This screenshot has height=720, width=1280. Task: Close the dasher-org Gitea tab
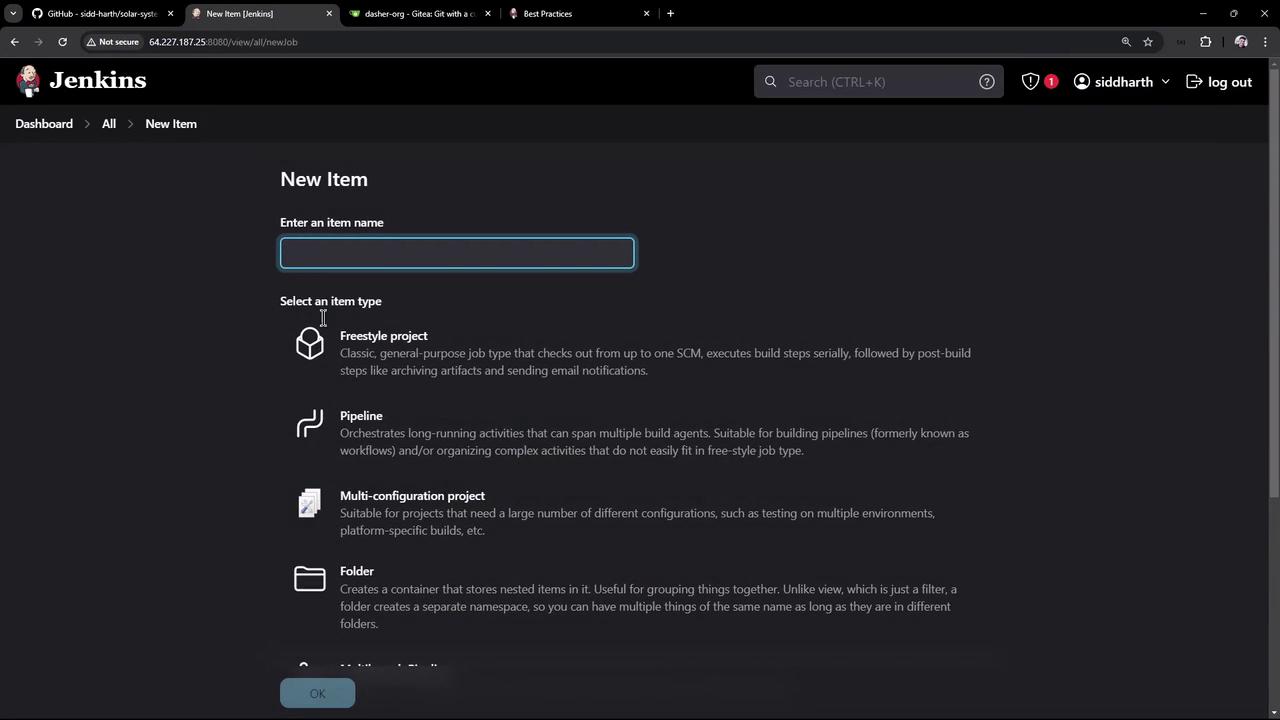[488, 14]
